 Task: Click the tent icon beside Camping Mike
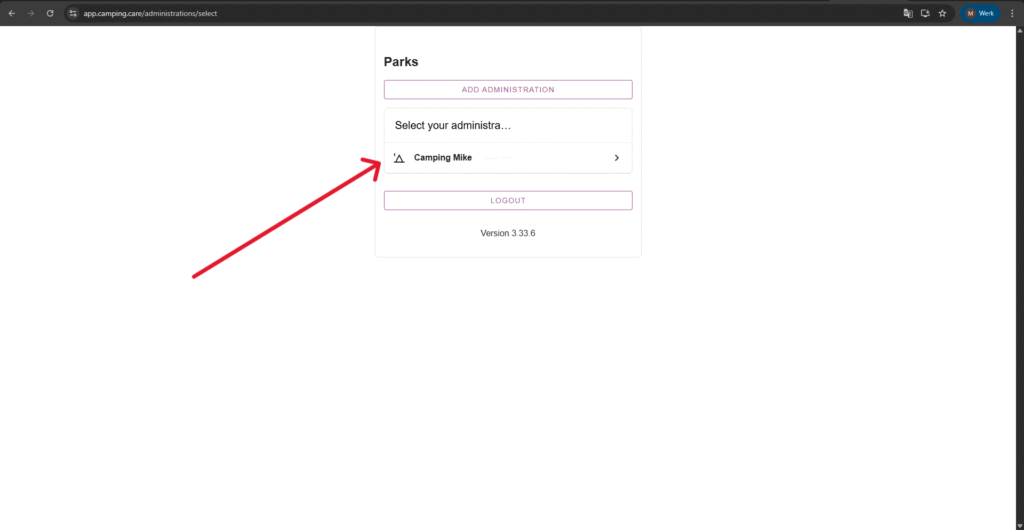coord(399,158)
